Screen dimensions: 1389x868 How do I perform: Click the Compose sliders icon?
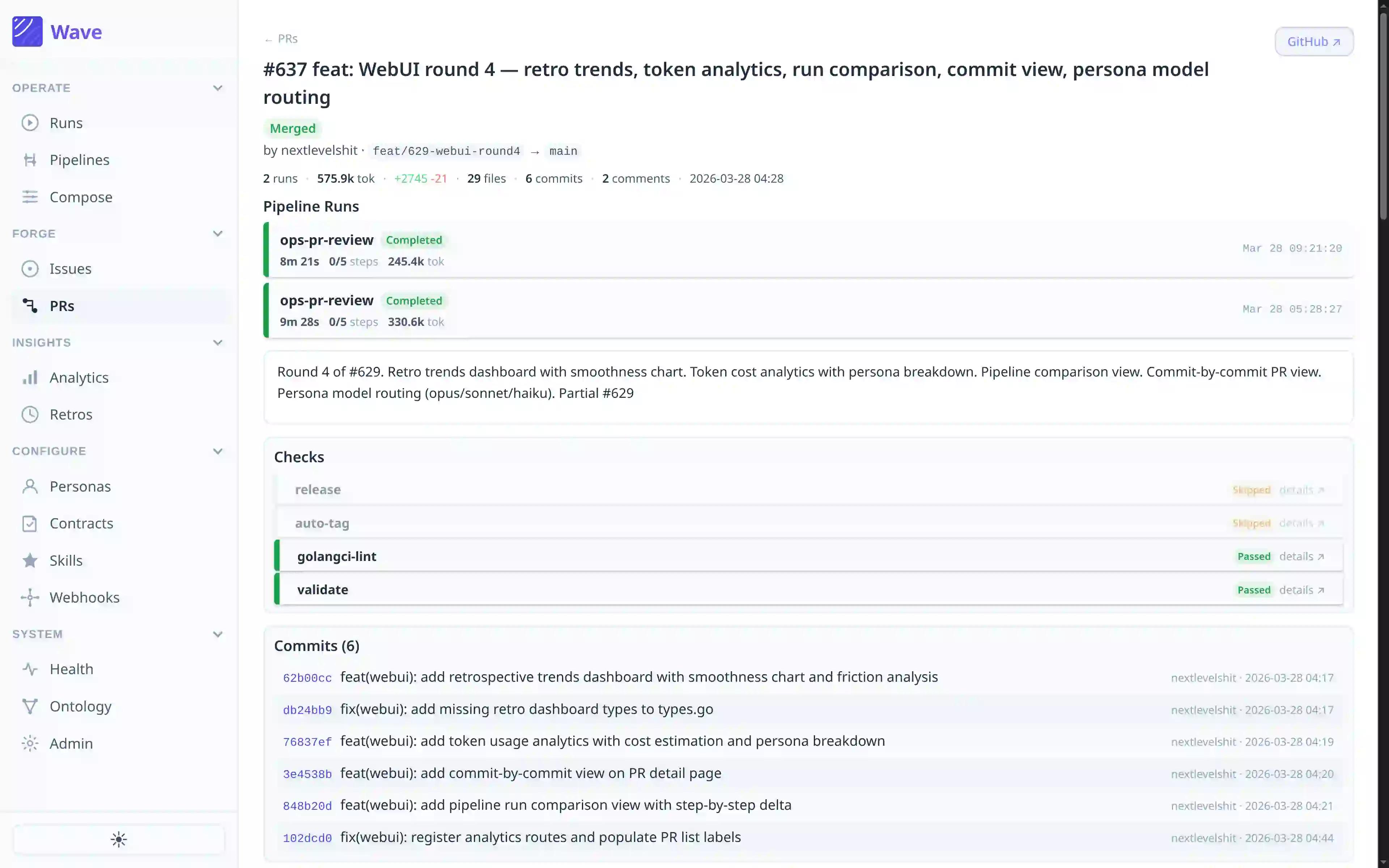[30, 197]
